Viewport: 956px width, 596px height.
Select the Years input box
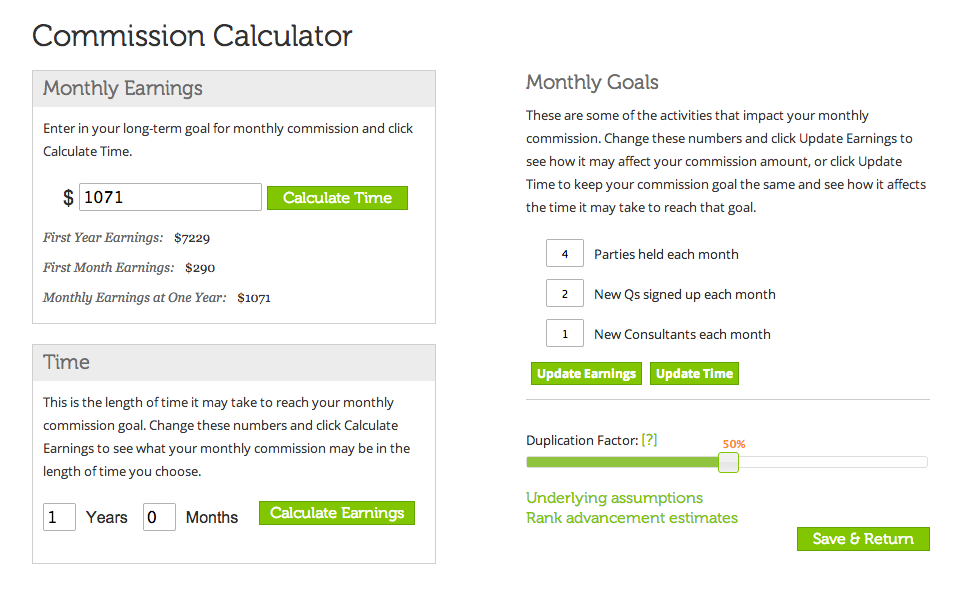click(x=59, y=517)
